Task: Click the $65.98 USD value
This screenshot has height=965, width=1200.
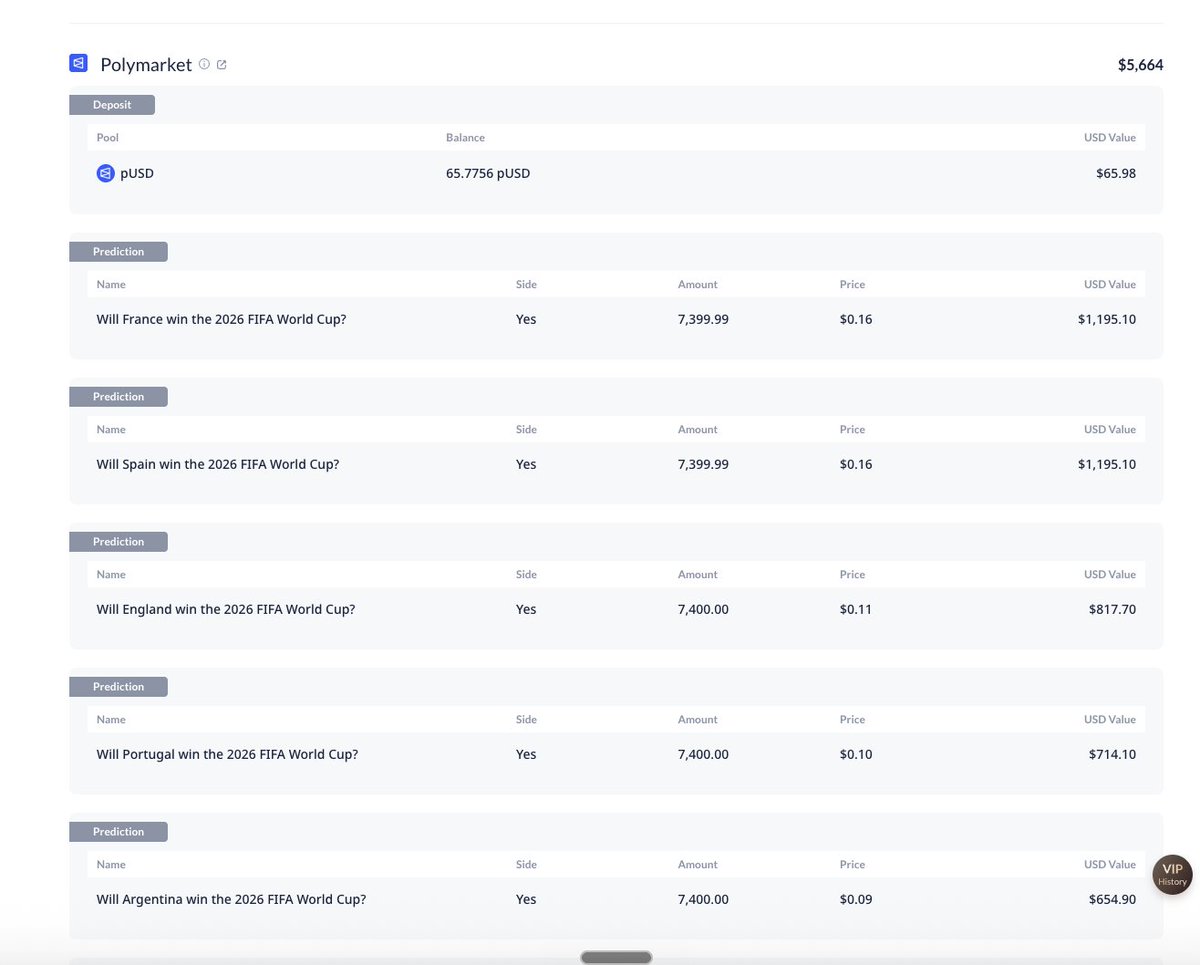Action: [x=1116, y=173]
